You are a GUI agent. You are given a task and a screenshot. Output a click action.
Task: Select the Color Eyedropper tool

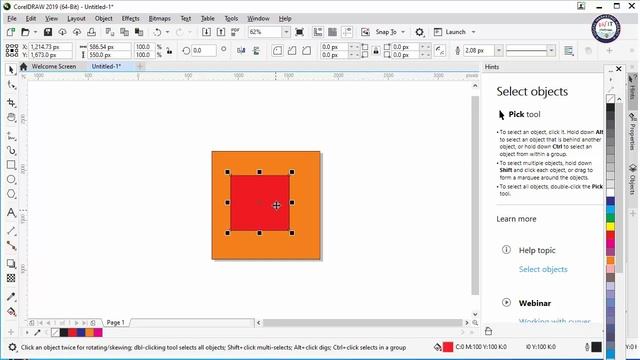tap(11, 297)
